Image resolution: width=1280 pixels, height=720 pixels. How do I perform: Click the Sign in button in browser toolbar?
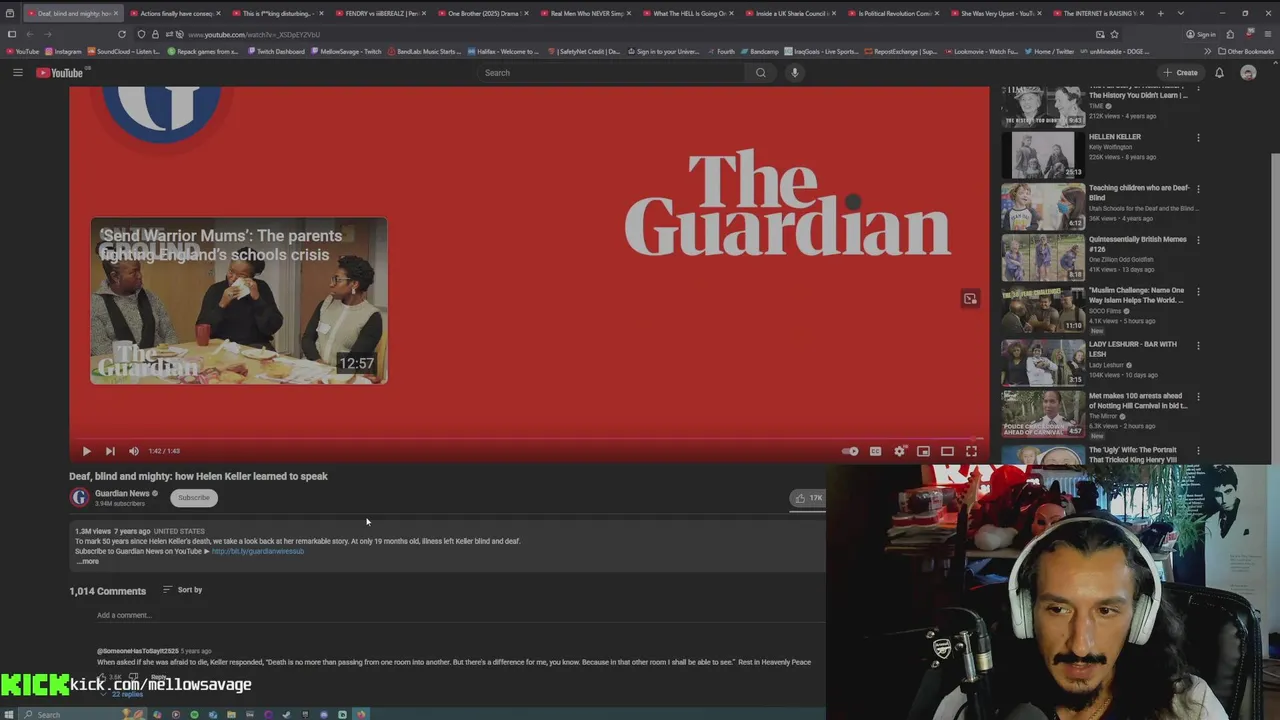[x=1201, y=34]
